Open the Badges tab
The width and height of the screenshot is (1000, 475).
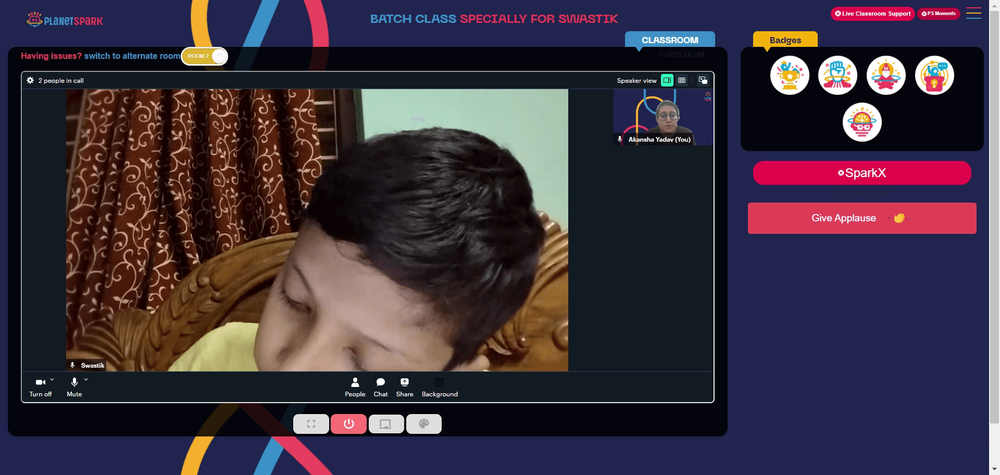point(785,40)
